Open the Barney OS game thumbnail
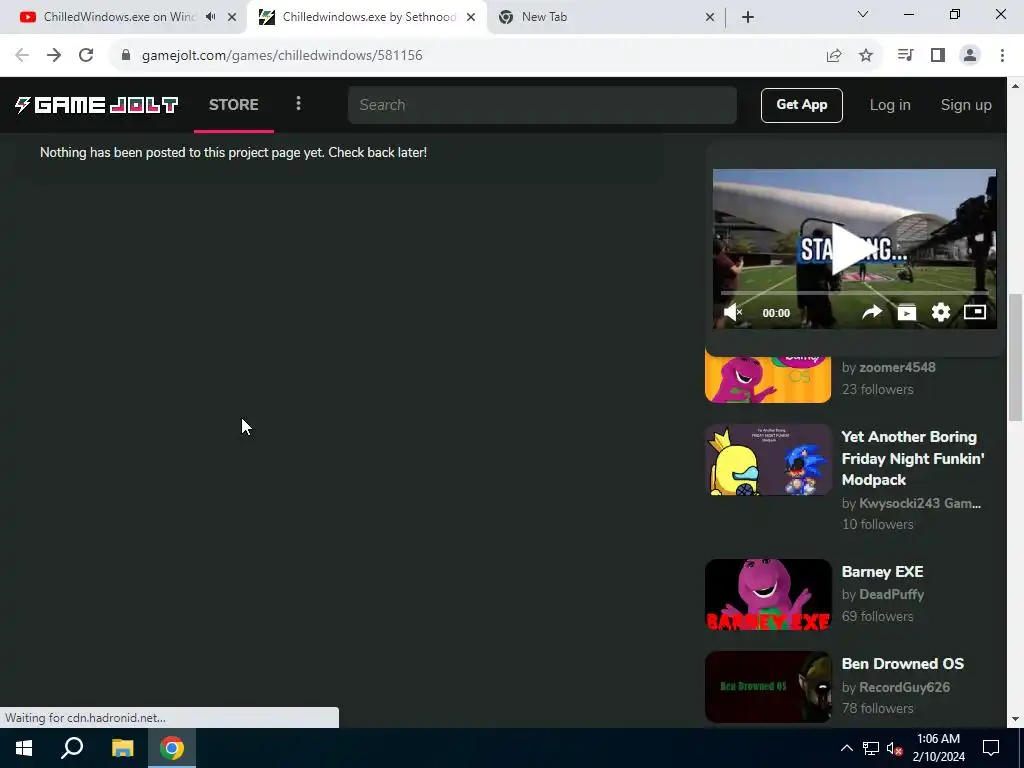Image resolution: width=1024 pixels, height=768 pixels. pyautogui.click(x=768, y=379)
